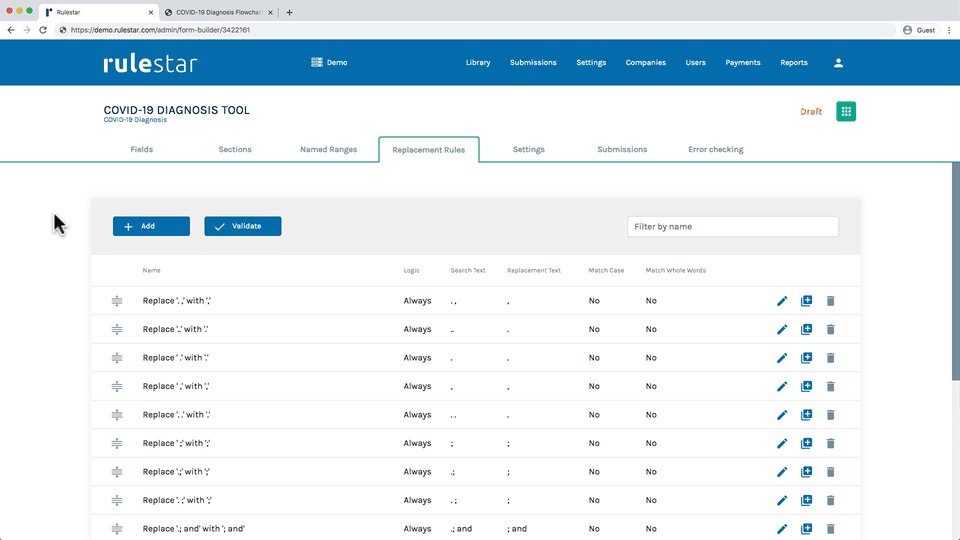Open the COVID-19 Diagnosis link under title

(x=135, y=120)
